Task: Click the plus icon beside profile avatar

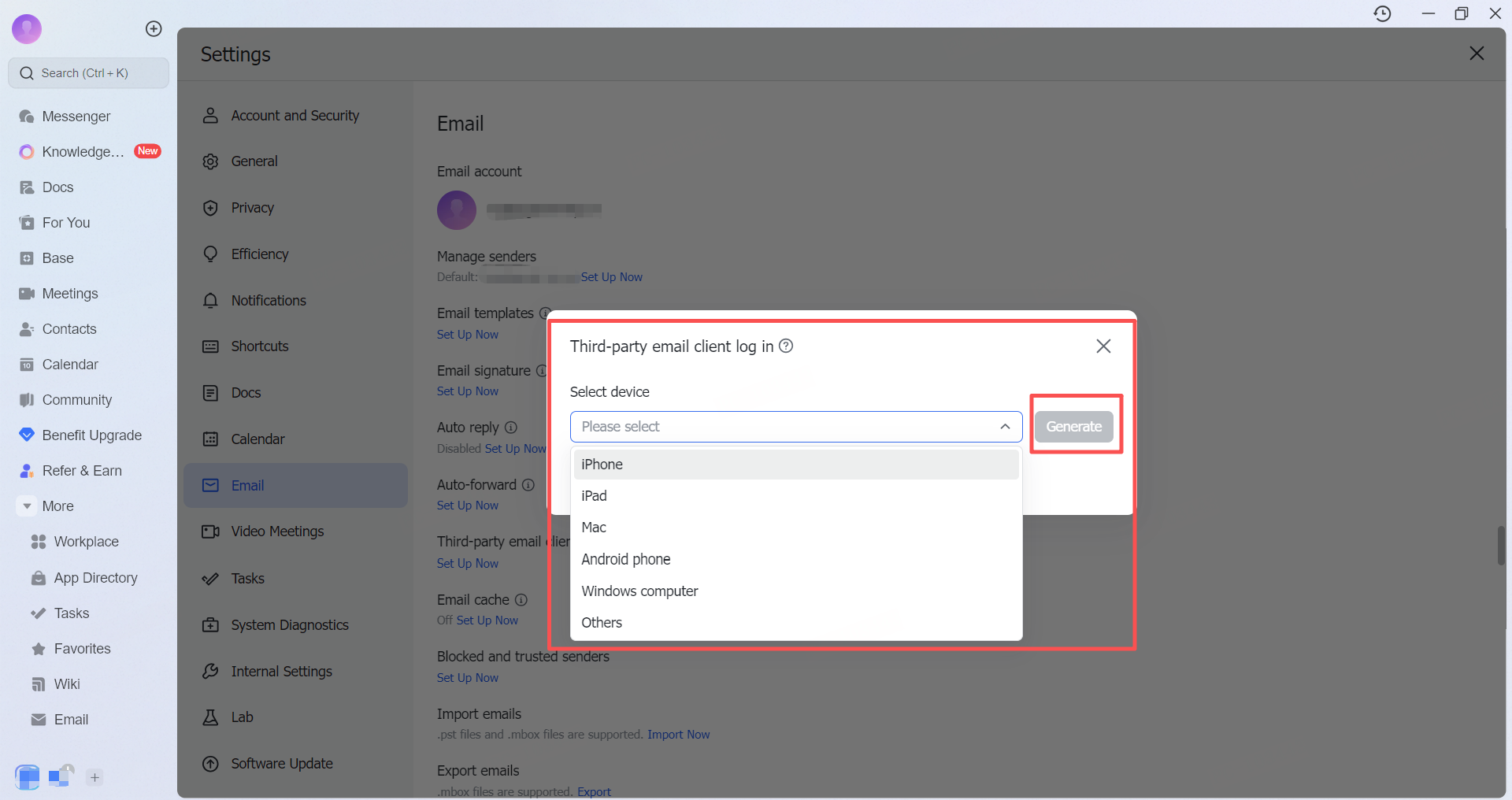Action: point(154,29)
